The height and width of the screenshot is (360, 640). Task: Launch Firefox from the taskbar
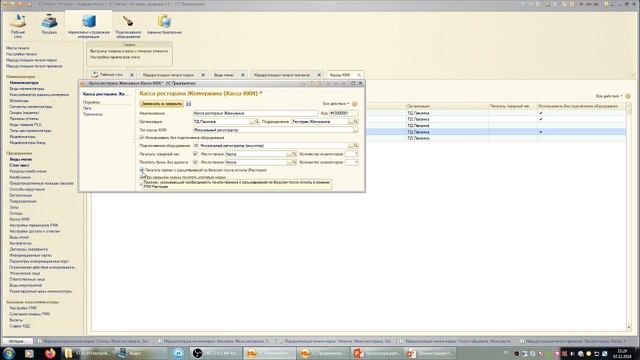[x=50, y=353]
